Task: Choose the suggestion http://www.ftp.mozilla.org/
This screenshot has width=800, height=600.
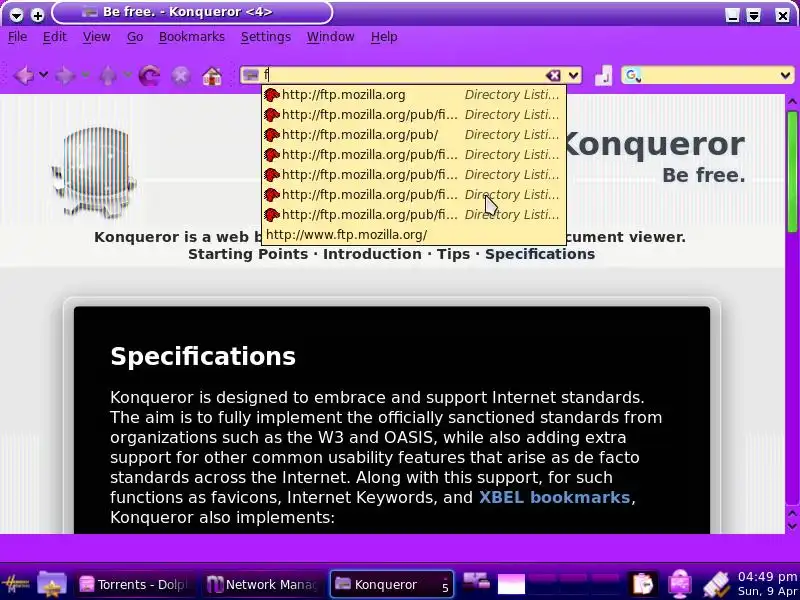Action: click(414, 235)
